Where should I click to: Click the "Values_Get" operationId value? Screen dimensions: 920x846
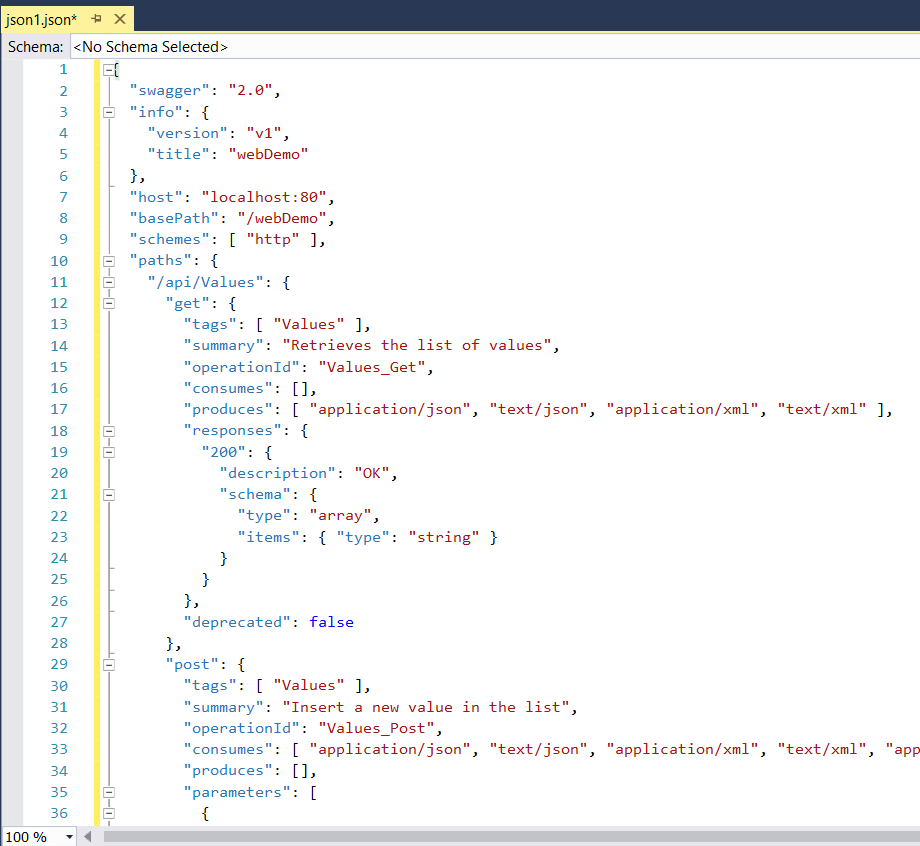(371, 367)
